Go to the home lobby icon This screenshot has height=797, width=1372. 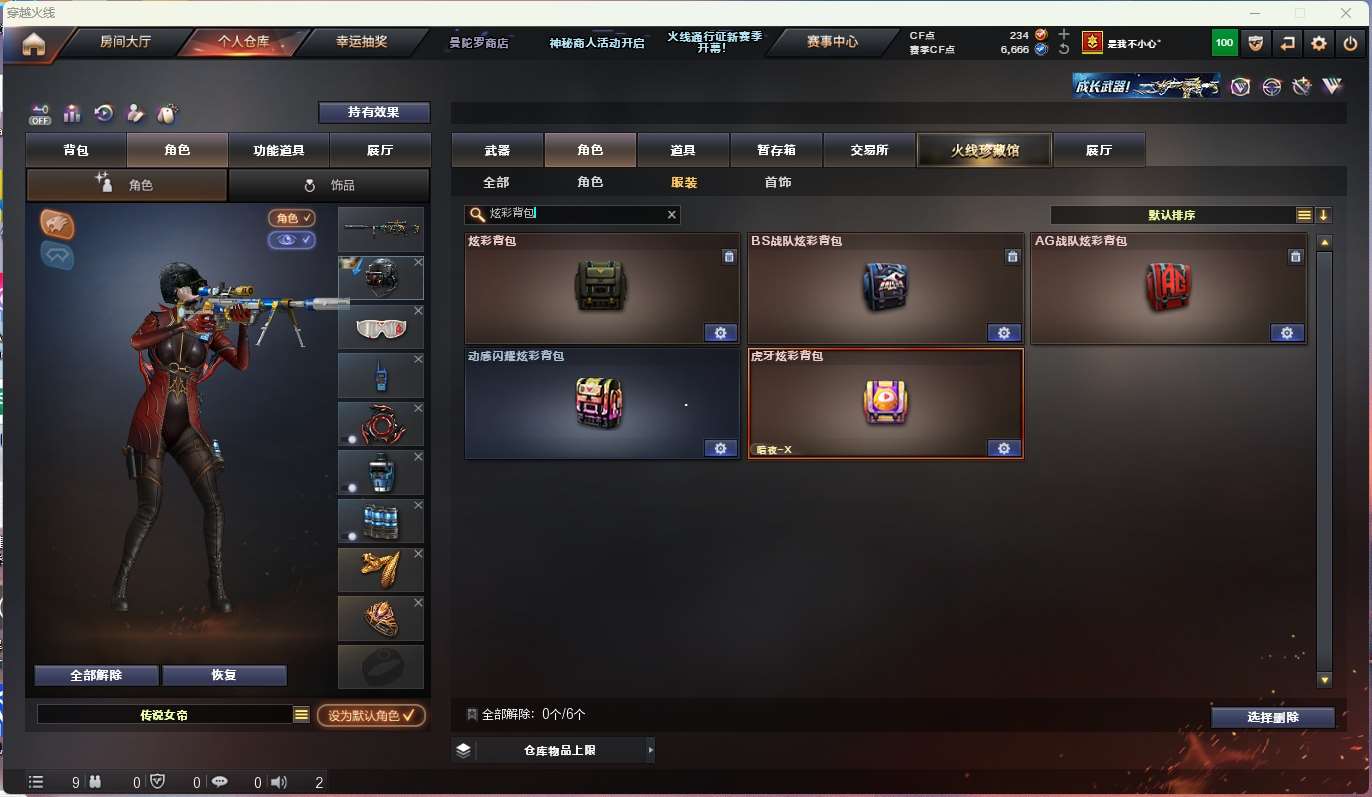point(34,44)
